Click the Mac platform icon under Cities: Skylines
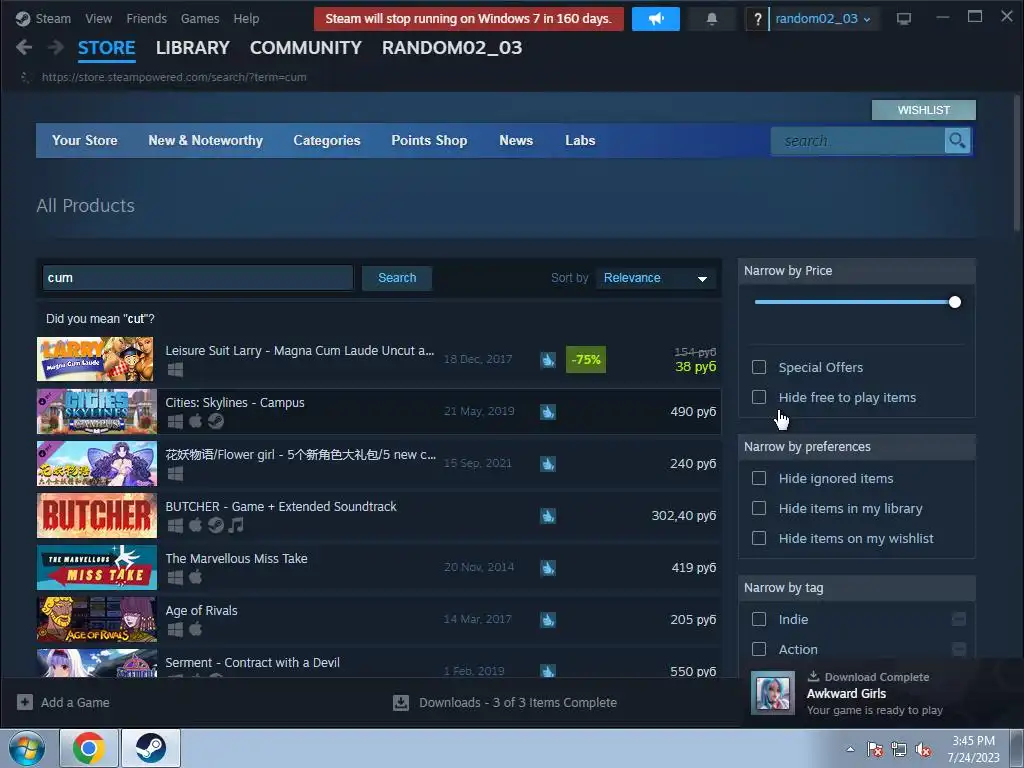 195,421
